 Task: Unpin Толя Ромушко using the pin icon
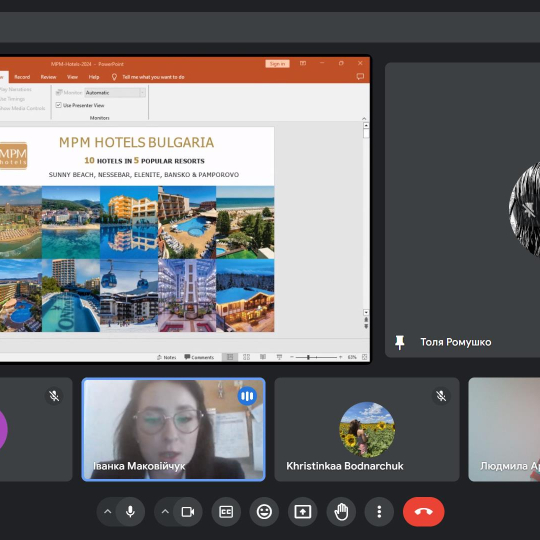pyautogui.click(x=399, y=342)
